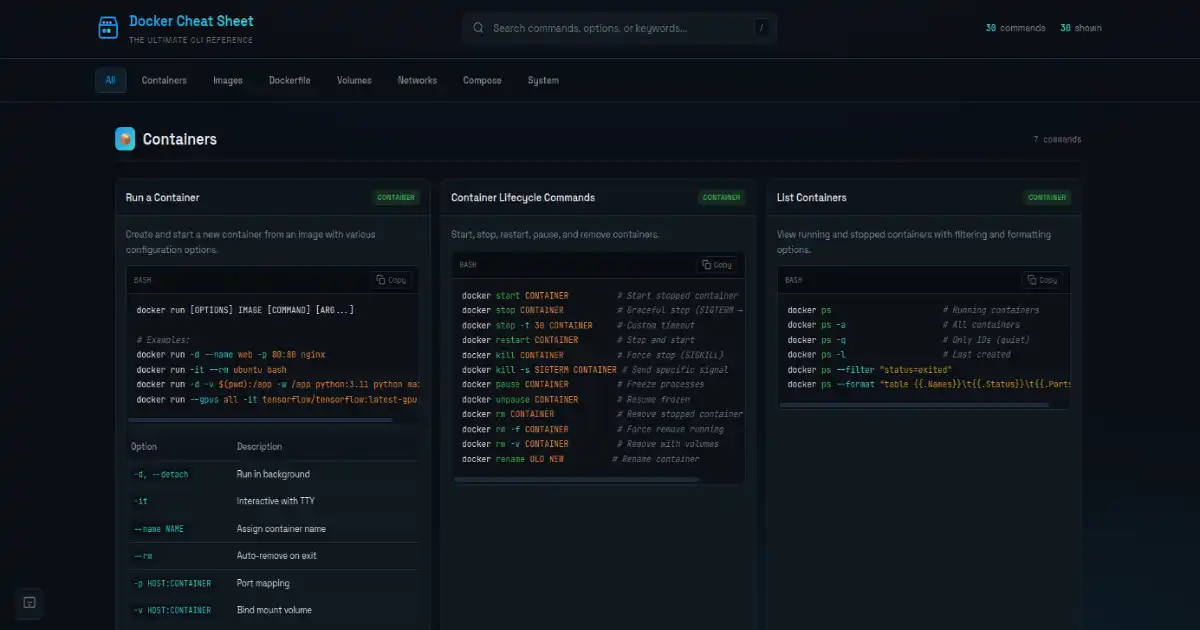Go to the Volumes tab
Image resolution: width=1200 pixels, height=630 pixels.
(x=354, y=80)
